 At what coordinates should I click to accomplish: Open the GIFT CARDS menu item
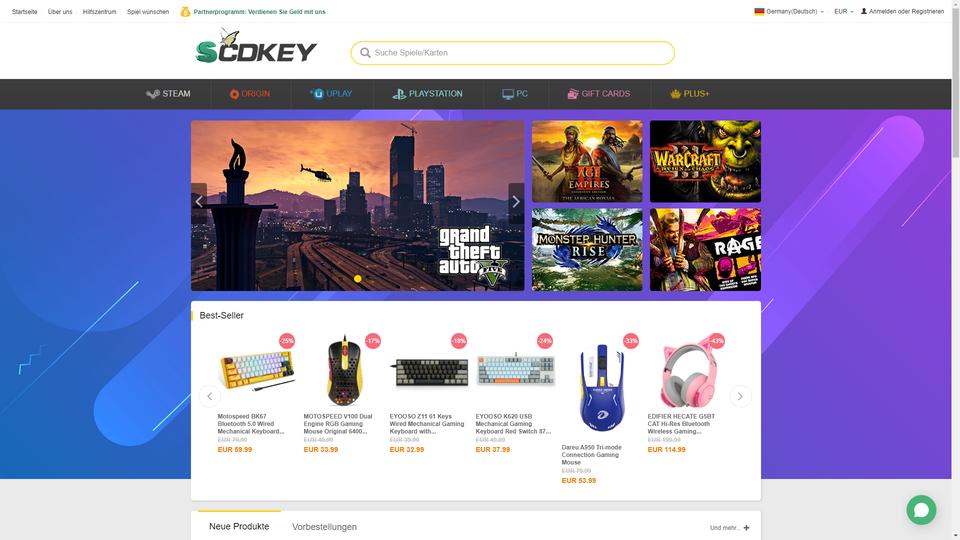[598, 94]
